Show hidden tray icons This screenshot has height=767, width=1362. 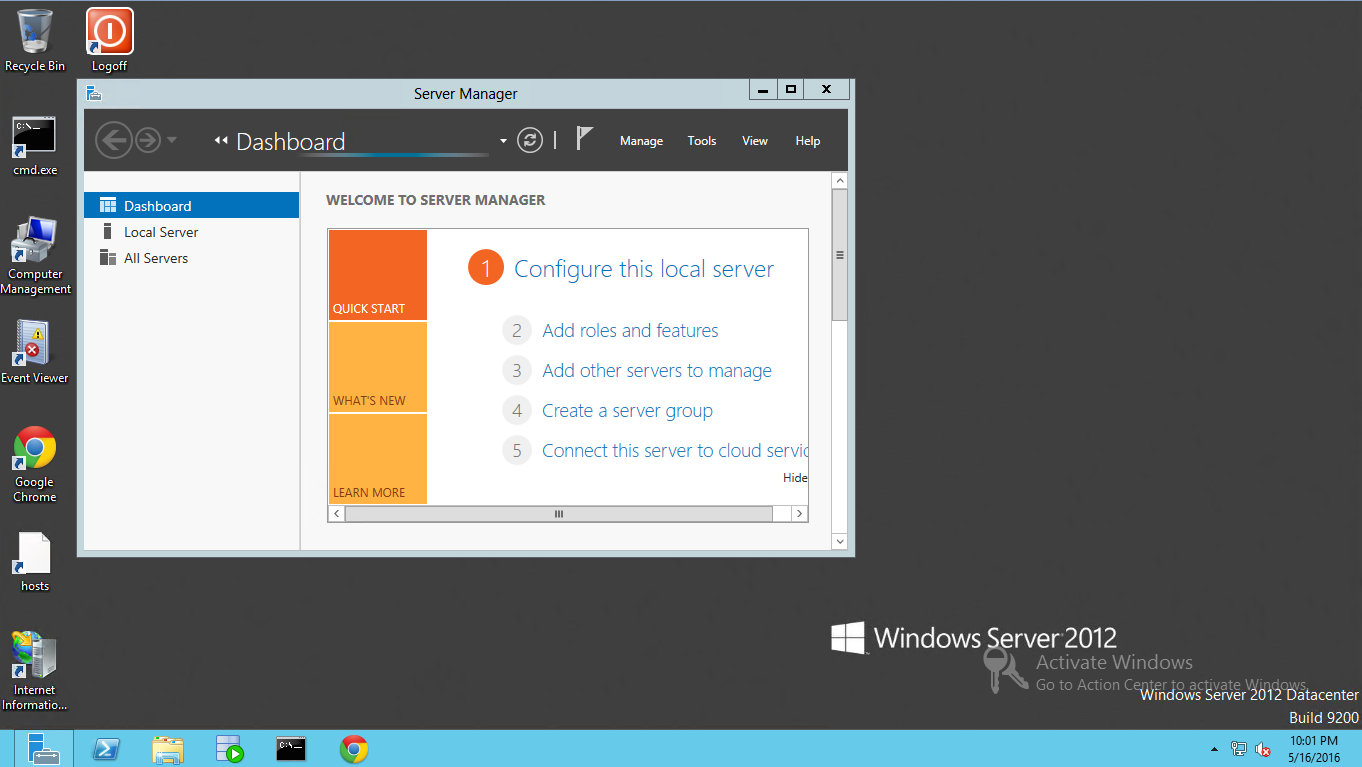(1215, 749)
